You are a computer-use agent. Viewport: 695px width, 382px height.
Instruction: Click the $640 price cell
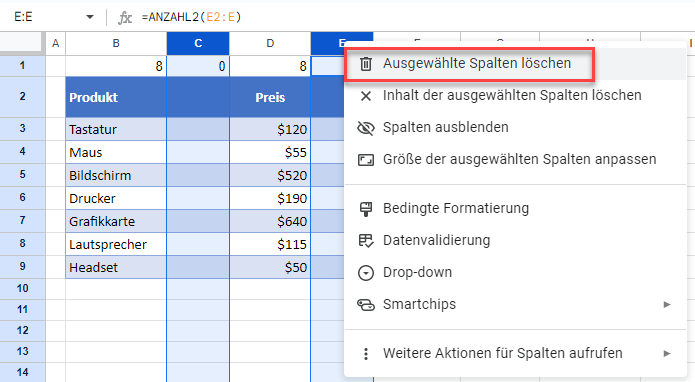coord(270,221)
